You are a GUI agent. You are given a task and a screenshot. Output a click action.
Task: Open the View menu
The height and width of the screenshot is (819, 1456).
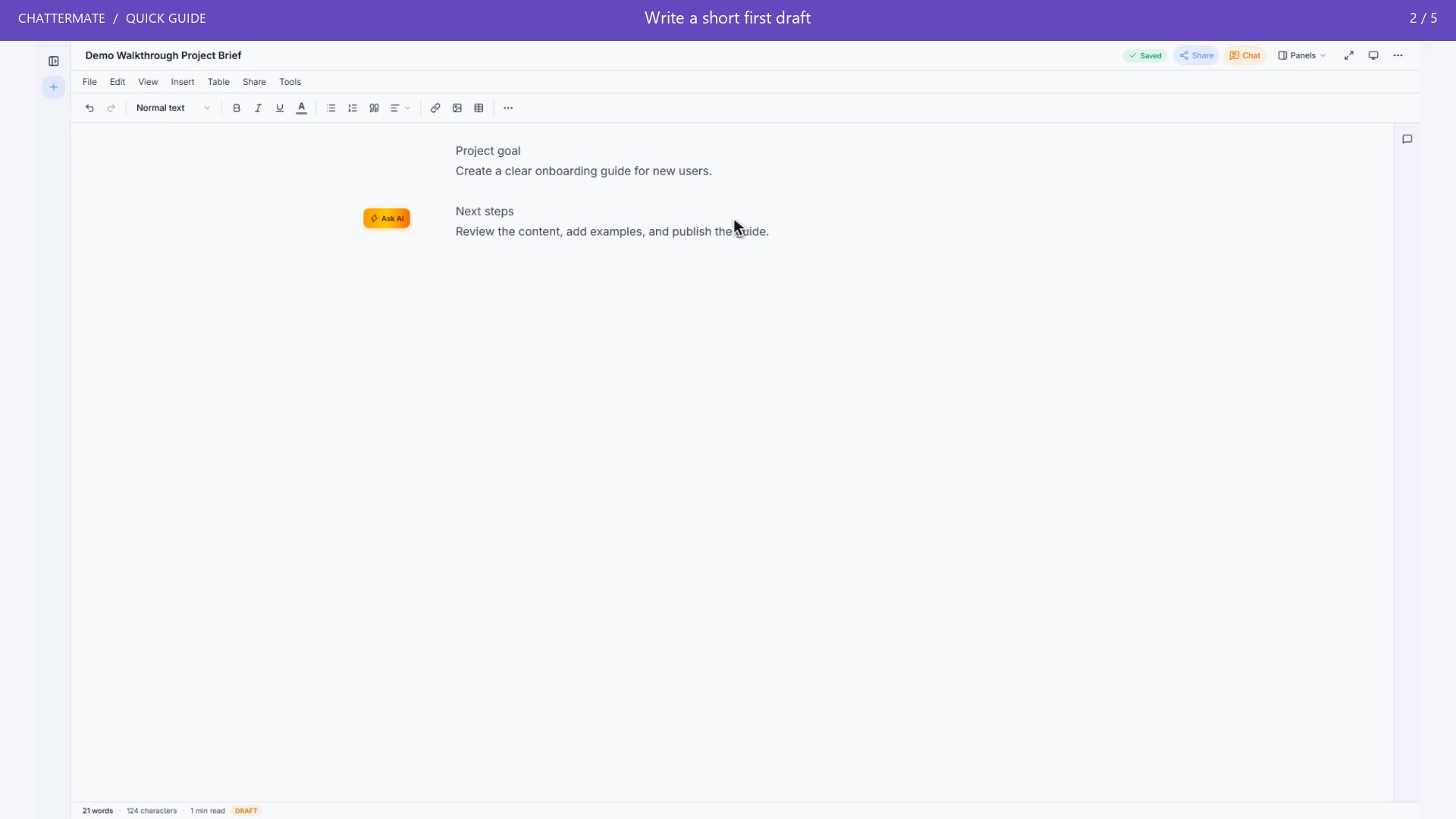(x=148, y=82)
